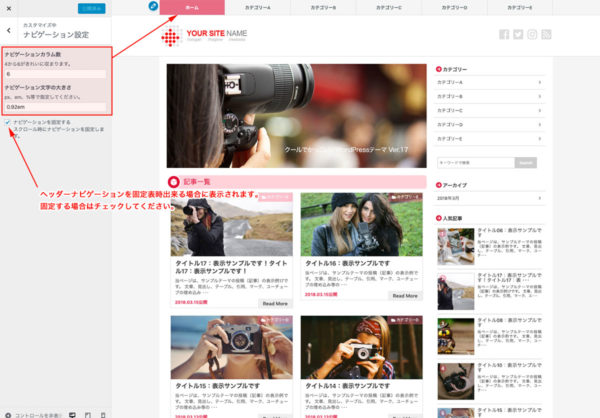The height and width of the screenshot is (418, 600).
Task: Open カテゴリーB in sidebar category list
Action: point(489,96)
